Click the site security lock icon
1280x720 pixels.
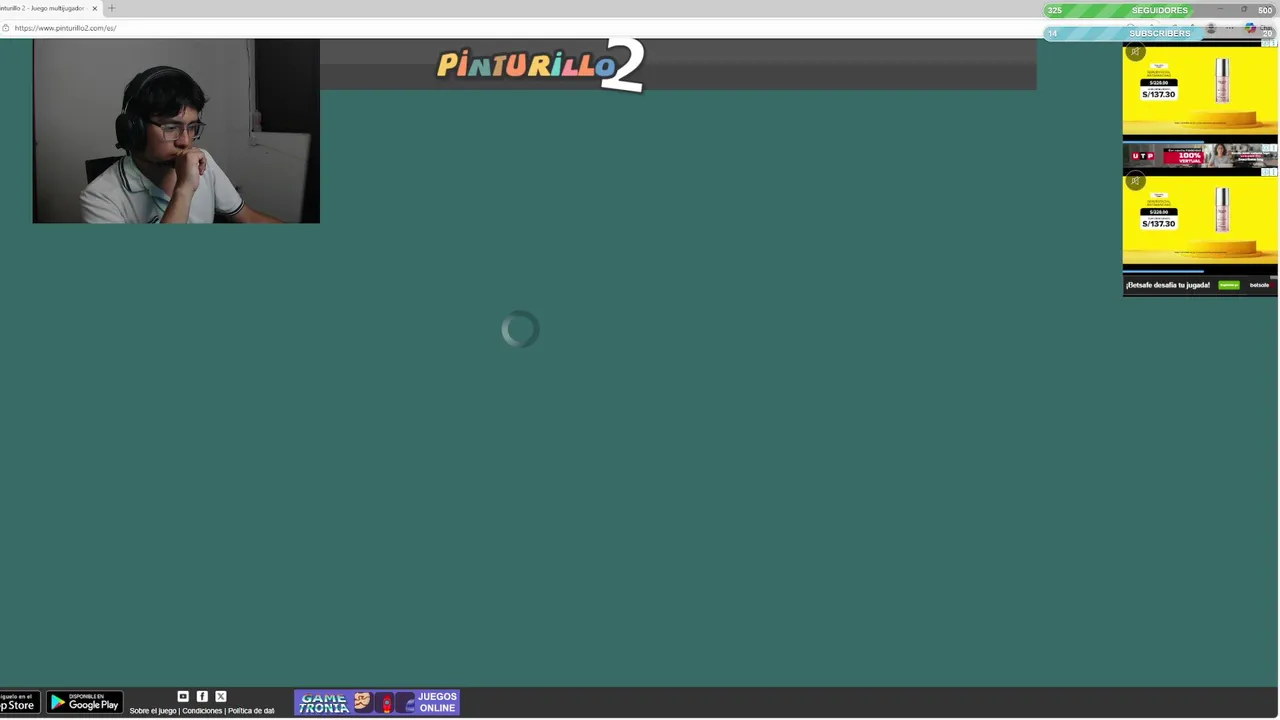point(5,28)
